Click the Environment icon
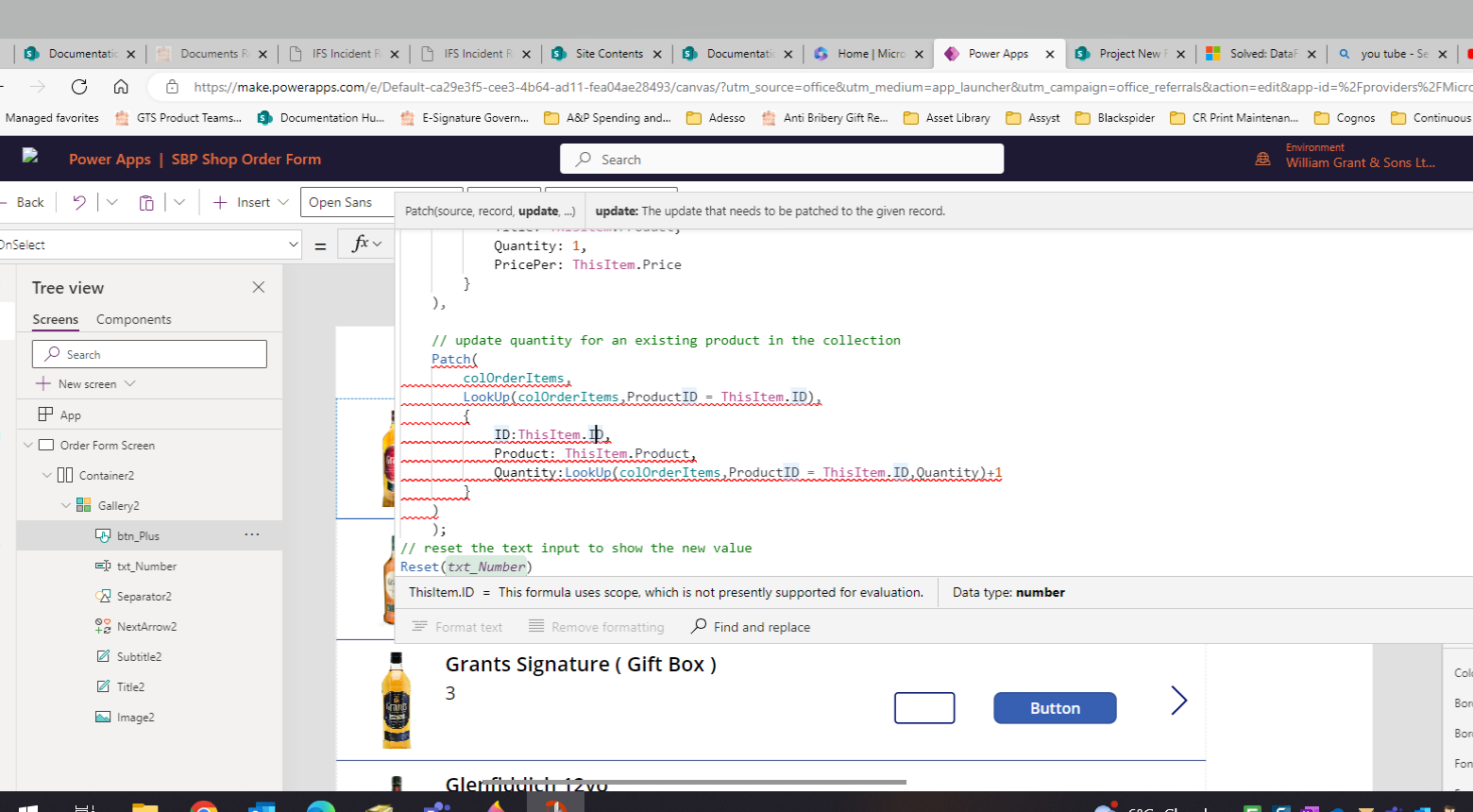Screen dimensions: 1473x812 (1262, 159)
